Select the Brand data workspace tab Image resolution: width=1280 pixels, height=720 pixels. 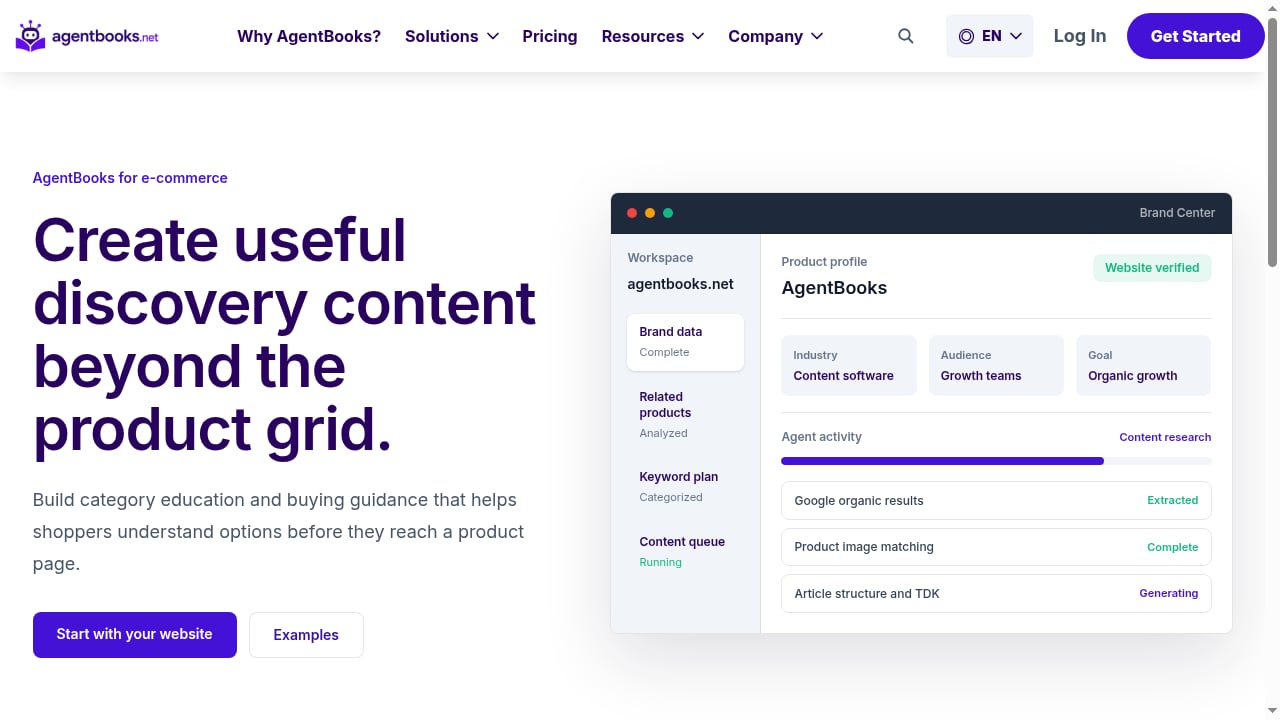pyautogui.click(x=685, y=342)
